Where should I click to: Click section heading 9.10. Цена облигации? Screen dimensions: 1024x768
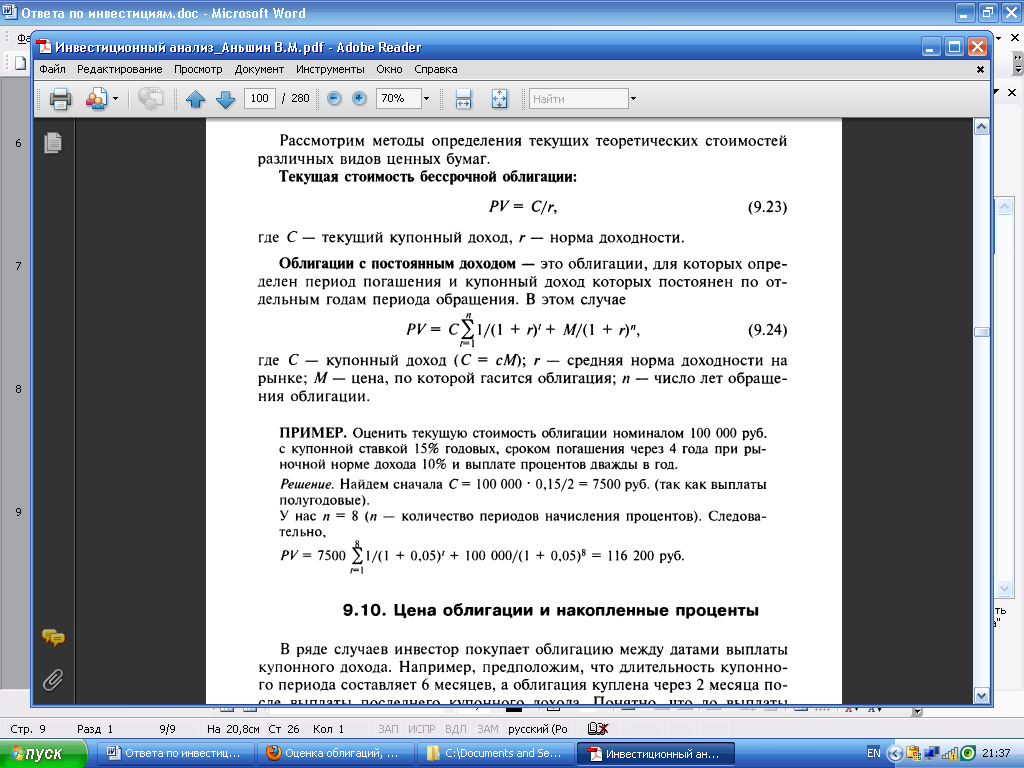point(551,611)
